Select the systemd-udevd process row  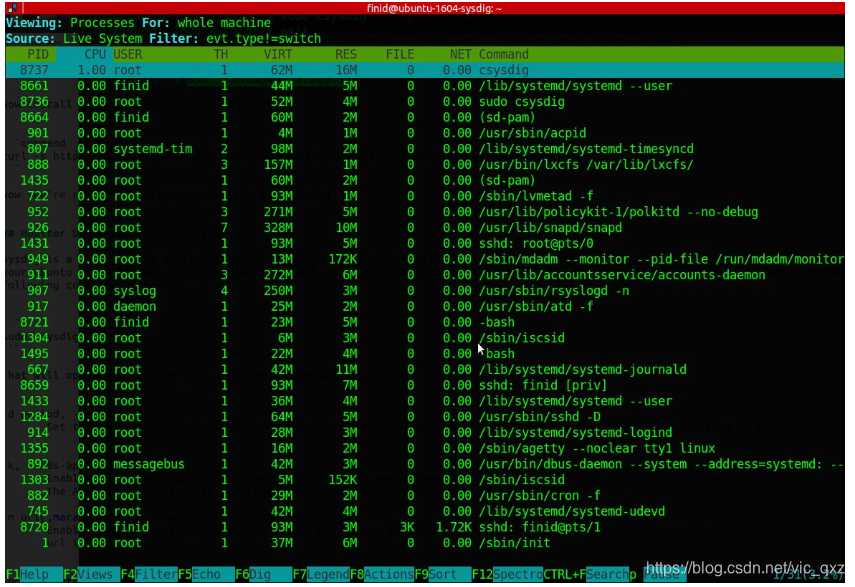[425, 512]
